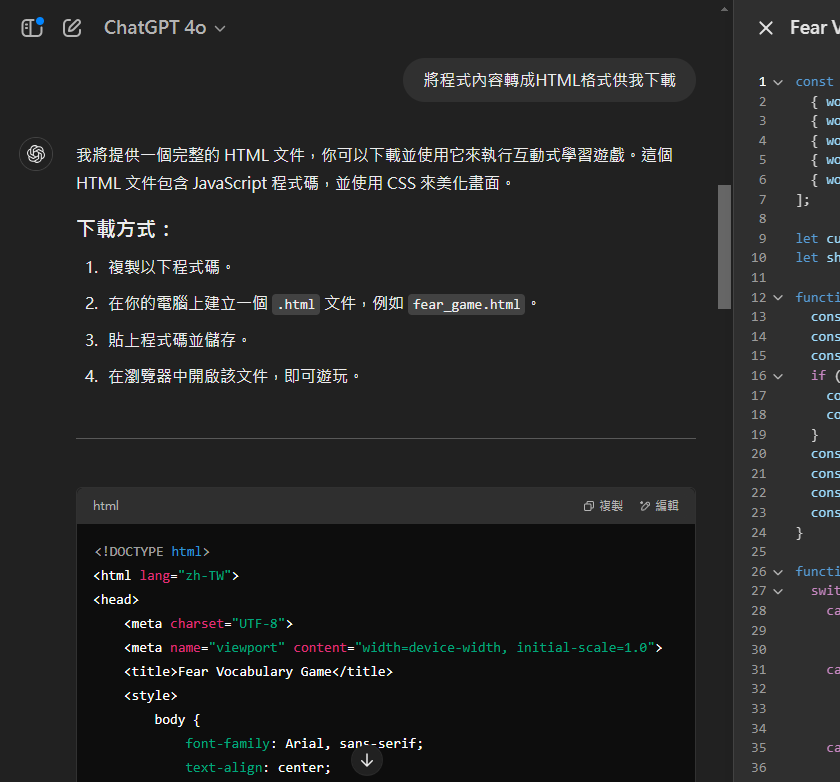
Task: Copy the html code block using 複製
Action: (x=603, y=506)
